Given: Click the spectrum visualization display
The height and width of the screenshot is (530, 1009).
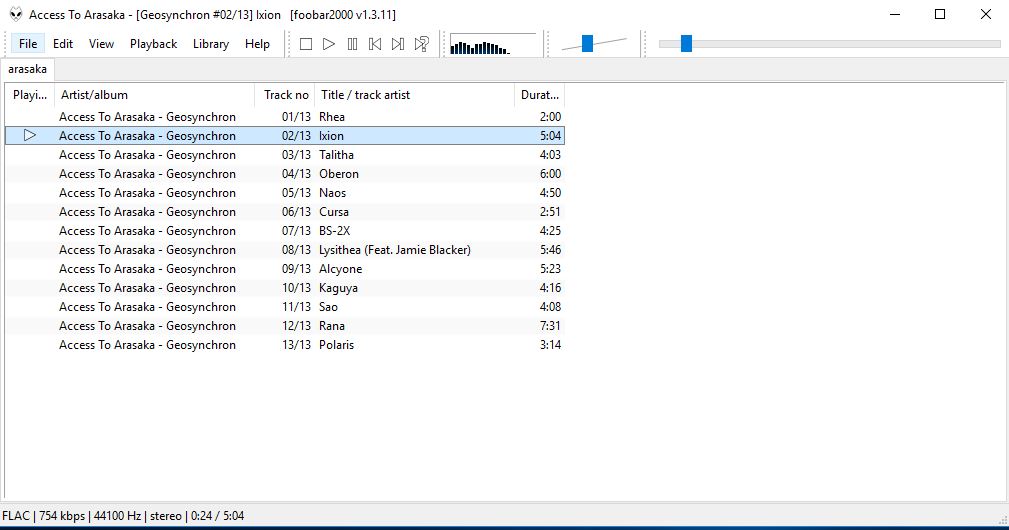Looking at the screenshot, I should [492, 44].
